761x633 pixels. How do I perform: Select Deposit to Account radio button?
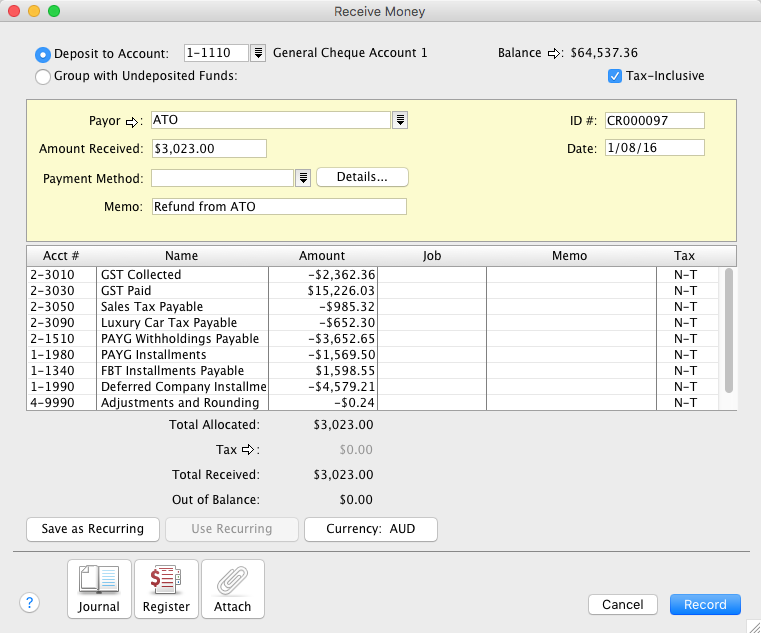[43, 54]
